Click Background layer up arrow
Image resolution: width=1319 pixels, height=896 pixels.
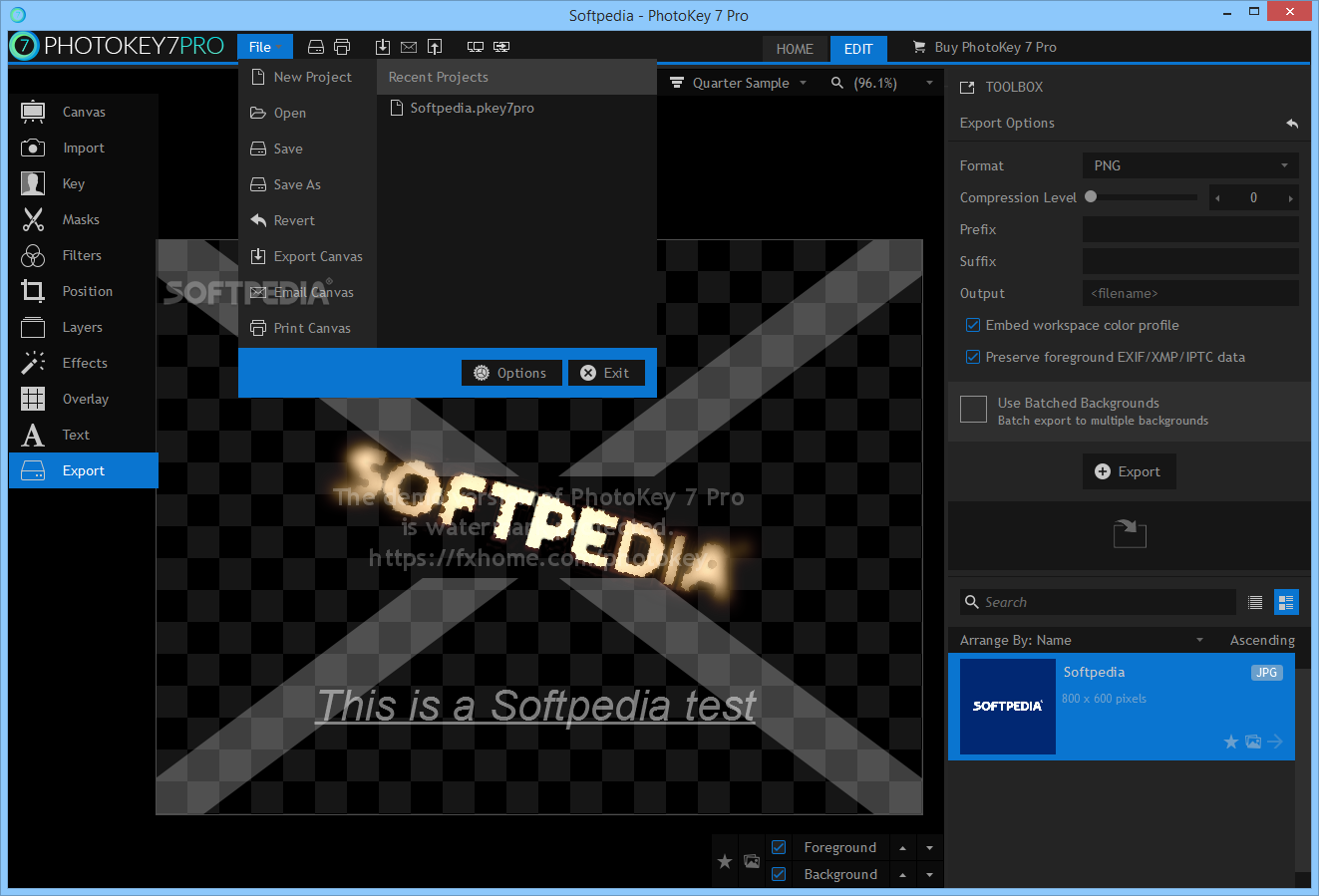click(x=902, y=875)
